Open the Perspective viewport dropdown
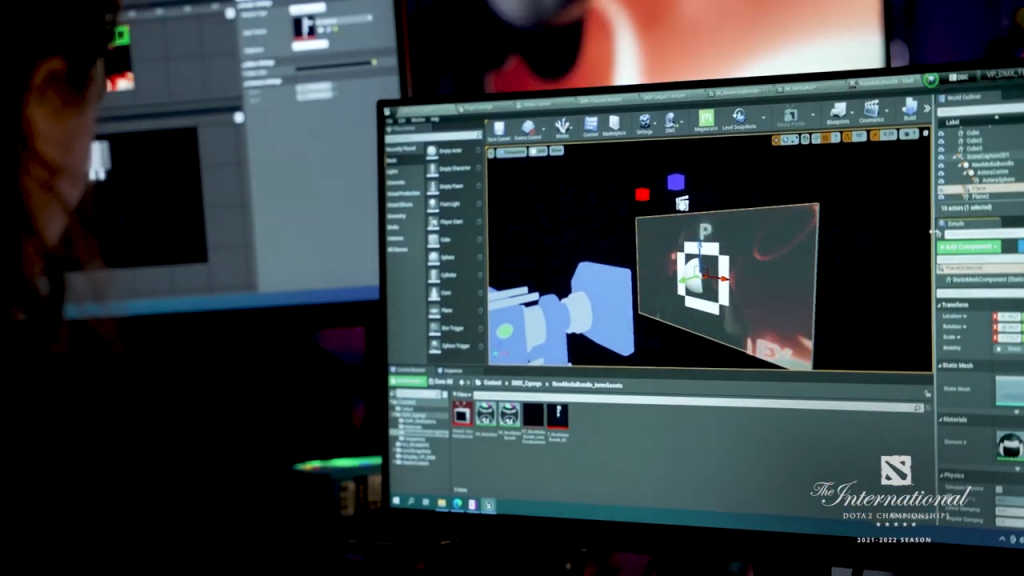Screen dimensions: 1024x576 tap(514, 150)
